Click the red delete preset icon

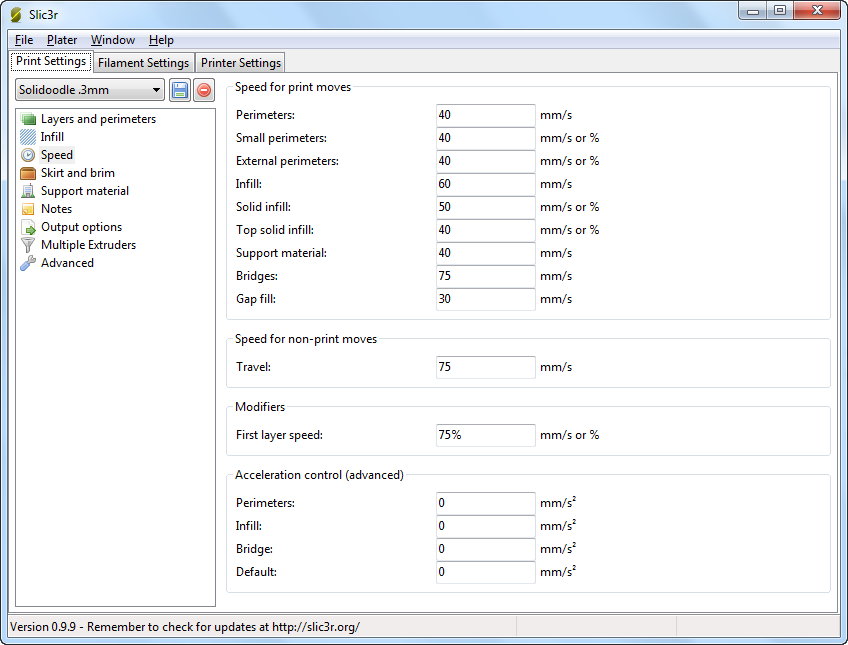pos(204,90)
